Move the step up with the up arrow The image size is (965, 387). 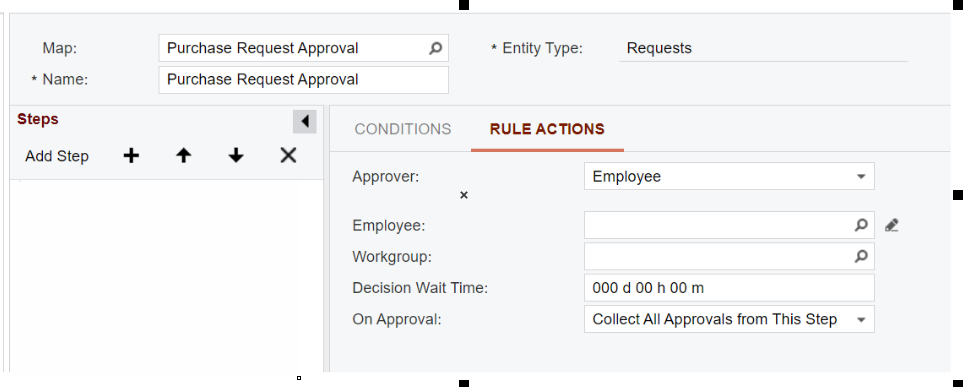pos(183,156)
